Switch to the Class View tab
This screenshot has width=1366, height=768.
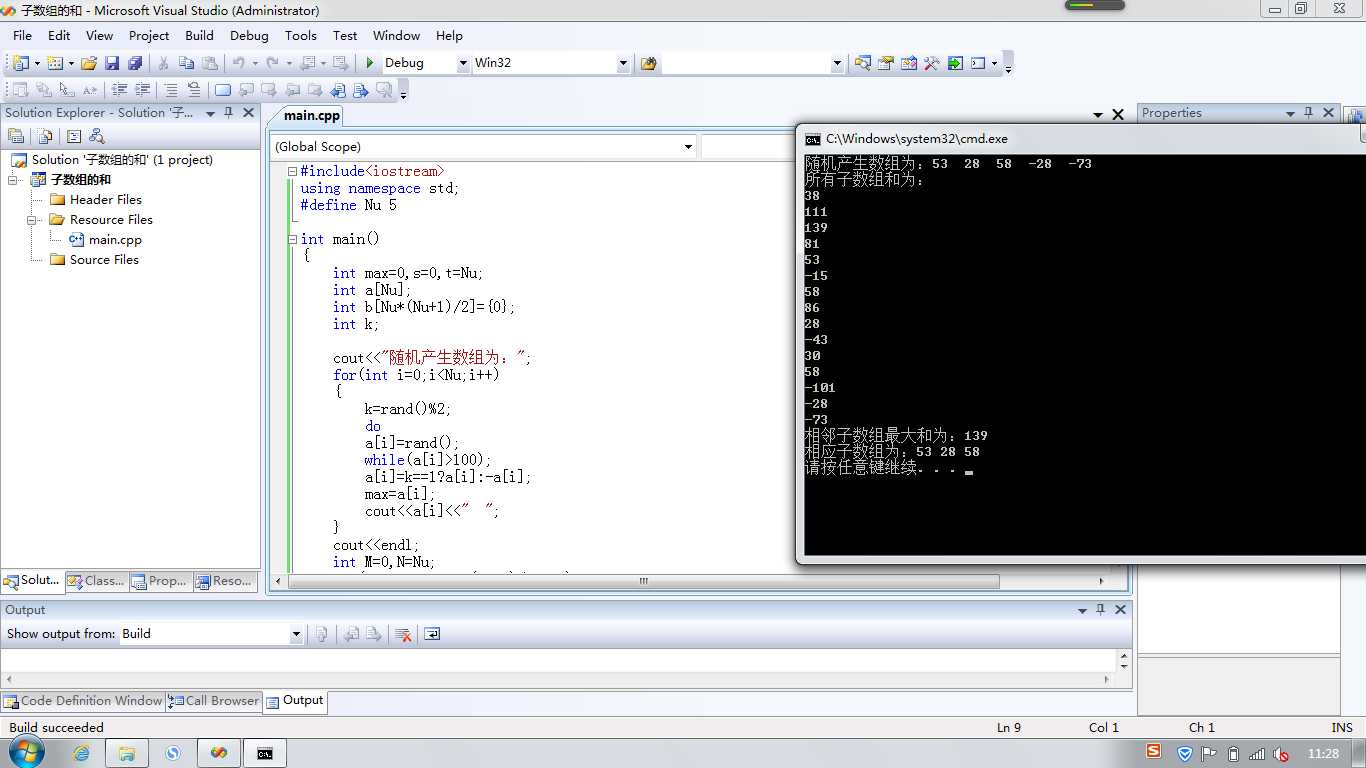pos(96,581)
